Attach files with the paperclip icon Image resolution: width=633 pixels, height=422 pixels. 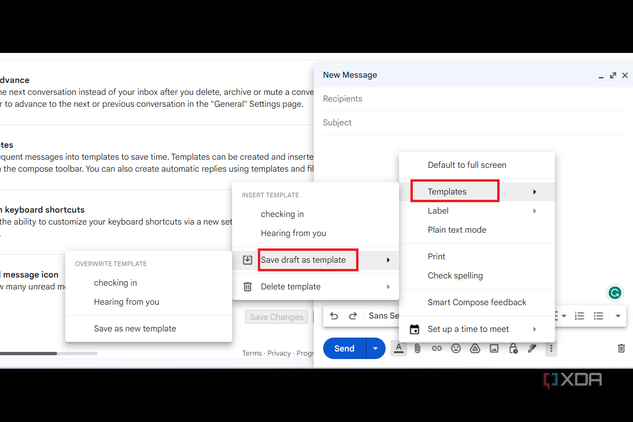pyautogui.click(x=417, y=348)
